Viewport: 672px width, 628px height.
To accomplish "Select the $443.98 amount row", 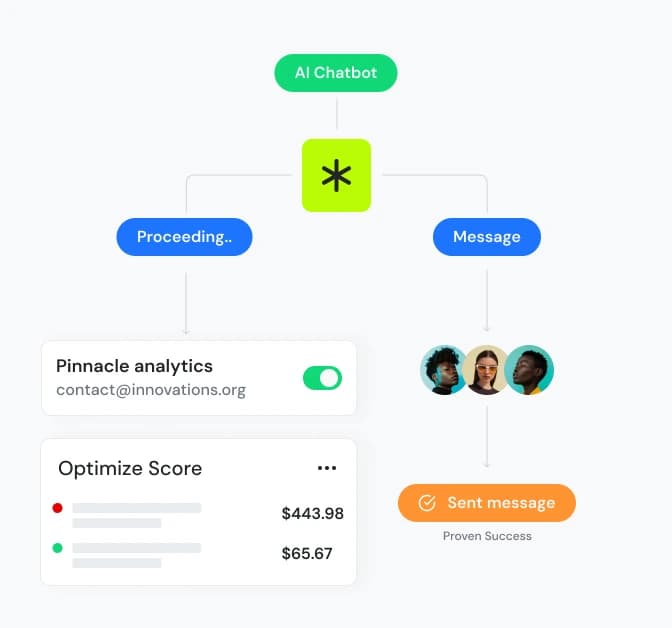I will (198, 514).
